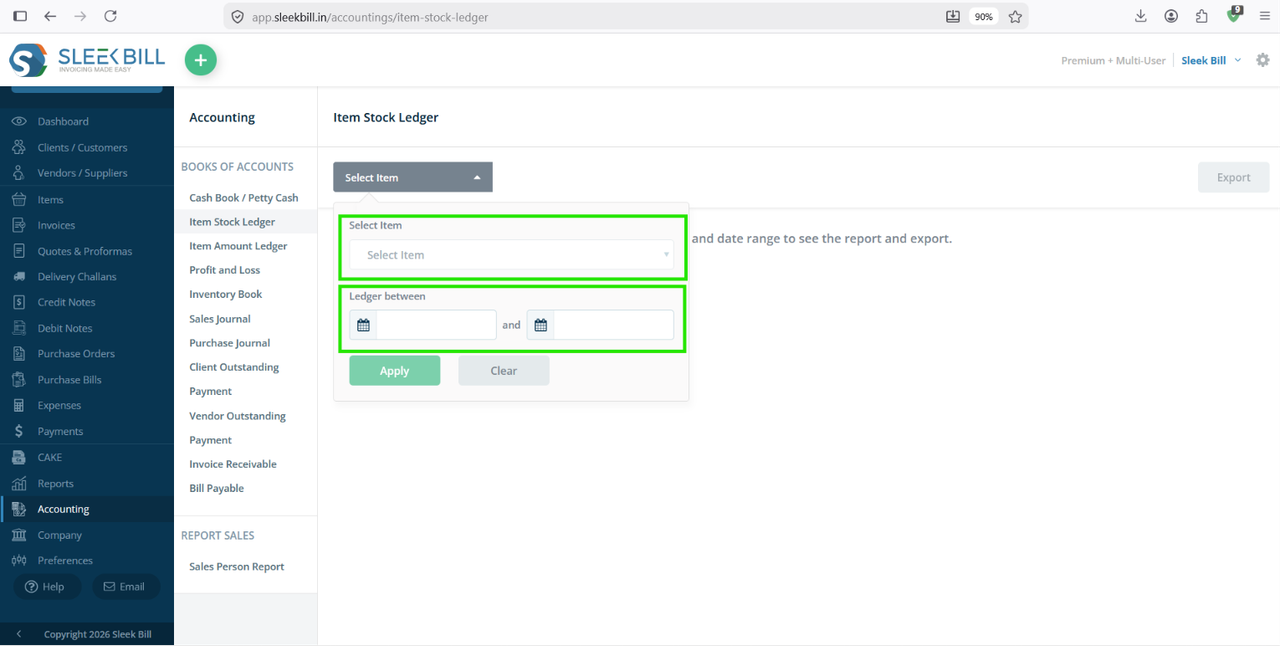Viewport: 1280px width, 646px height.
Task: Click the CAKE sidebar icon
Action: (18, 457)
